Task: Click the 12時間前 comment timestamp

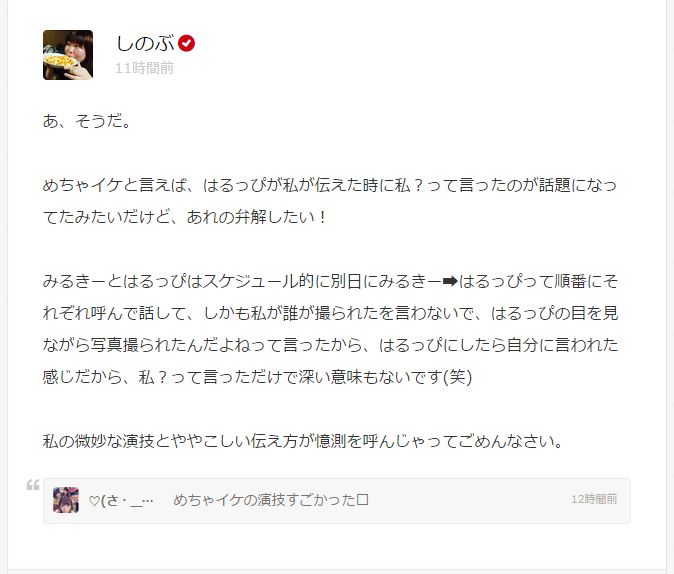Action: 594,499
